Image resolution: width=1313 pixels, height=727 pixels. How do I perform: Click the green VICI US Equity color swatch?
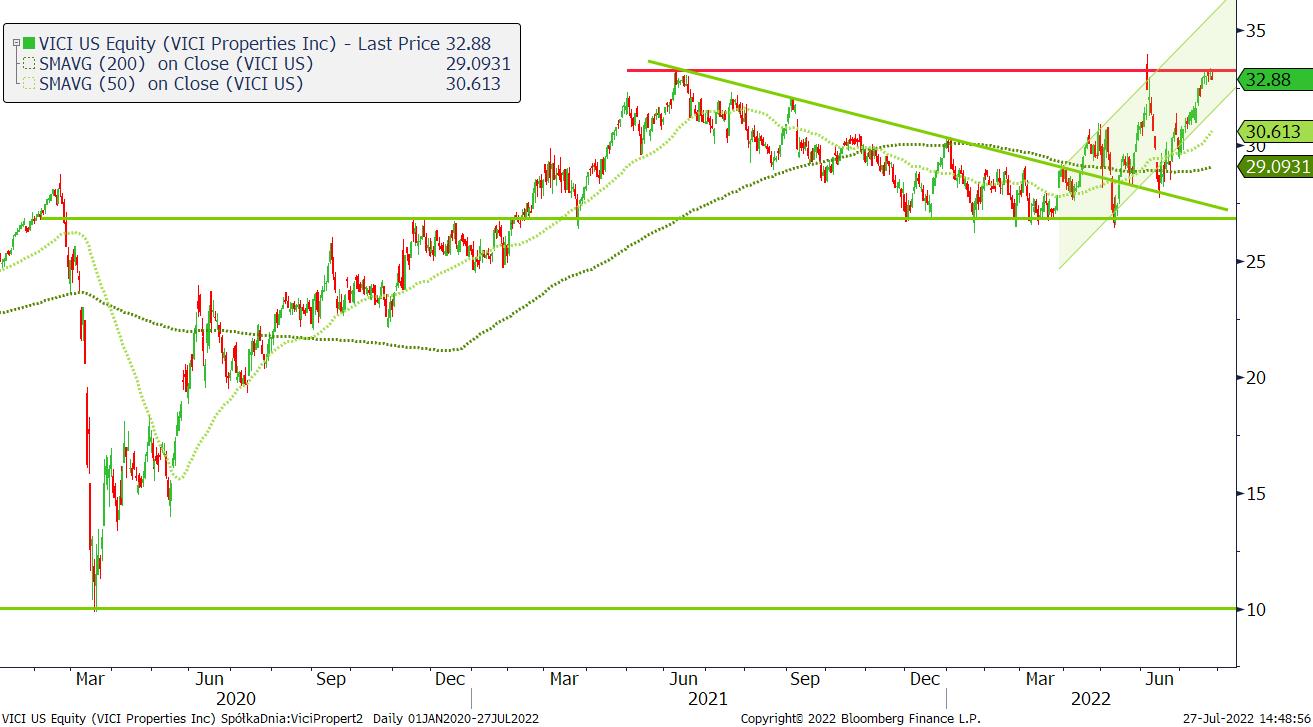[30, 43]
